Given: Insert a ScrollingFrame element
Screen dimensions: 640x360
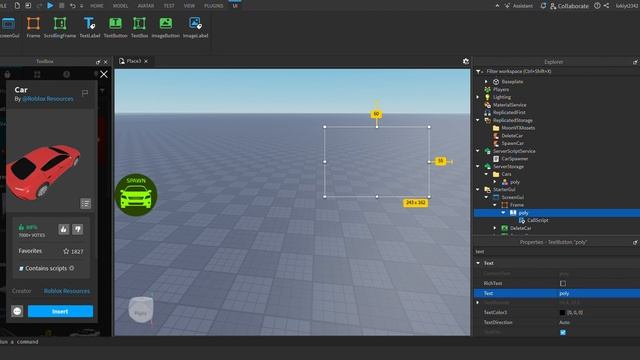Looking at the screenshot, I should point(60,27).
